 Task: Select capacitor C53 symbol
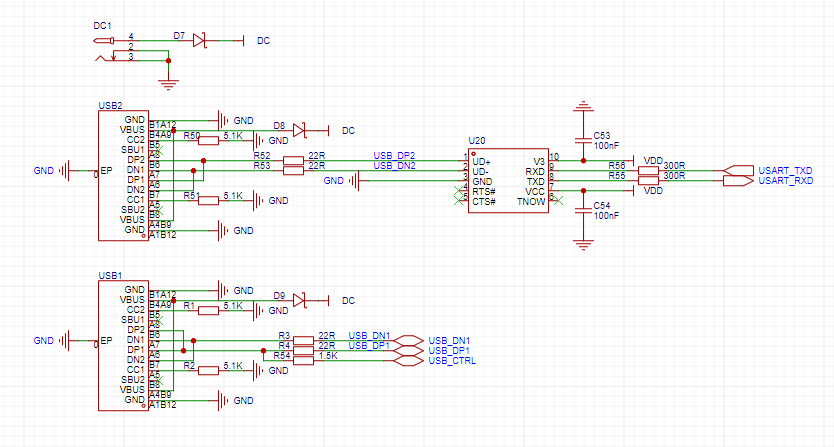[583, 140]
